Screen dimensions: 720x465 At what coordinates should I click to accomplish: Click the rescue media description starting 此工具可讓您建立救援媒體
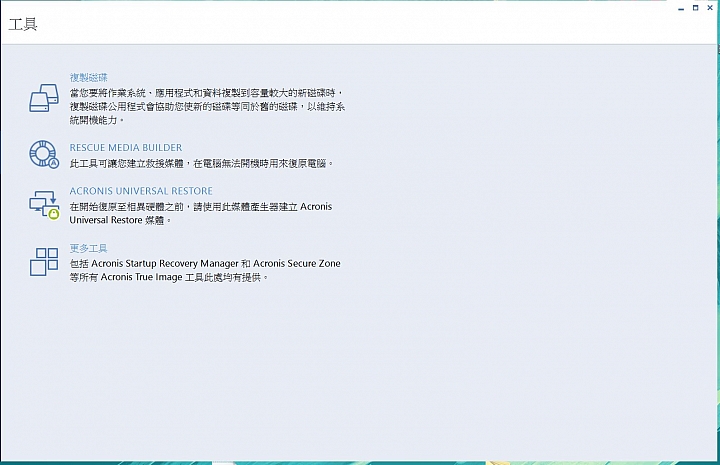point(202,163)
